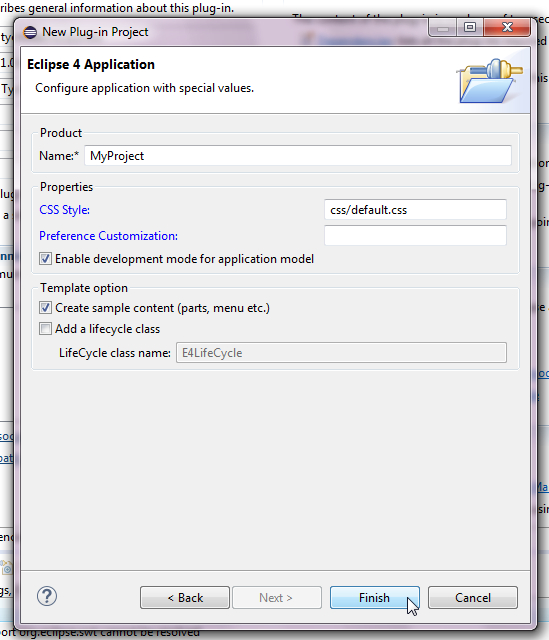Viewport: 549px width, 640px height.
Task: Toggle Enable development mode for application model
Action: pyautogui.click(x=45, y=259)
